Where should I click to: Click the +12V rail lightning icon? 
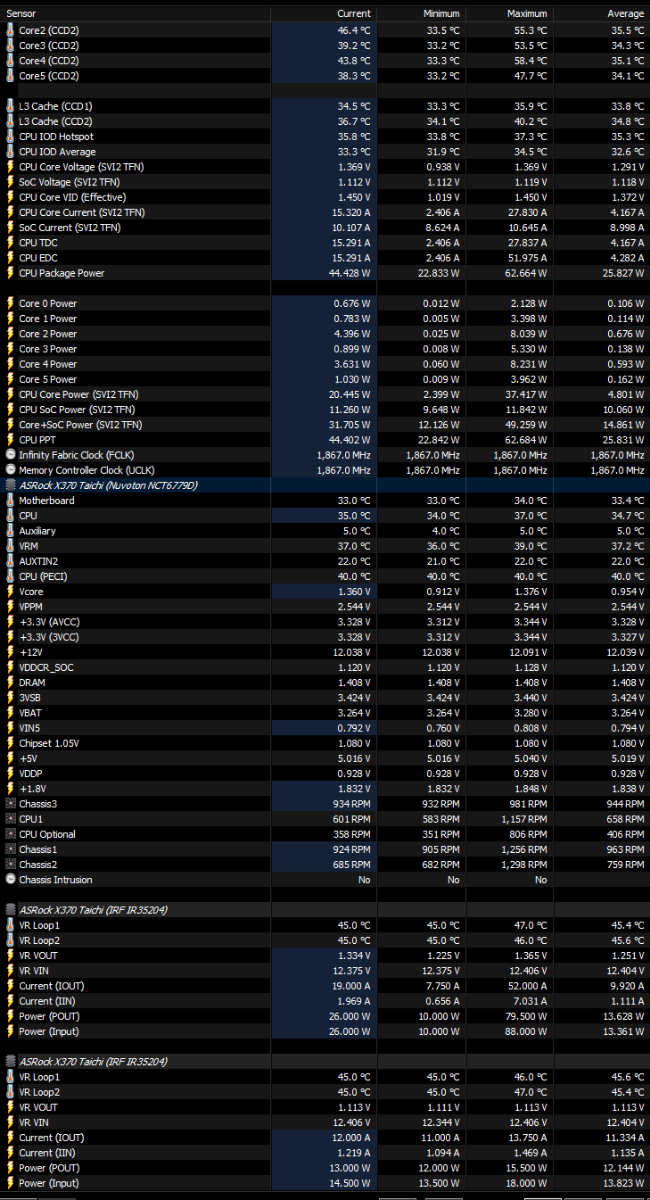pos(11,652)
